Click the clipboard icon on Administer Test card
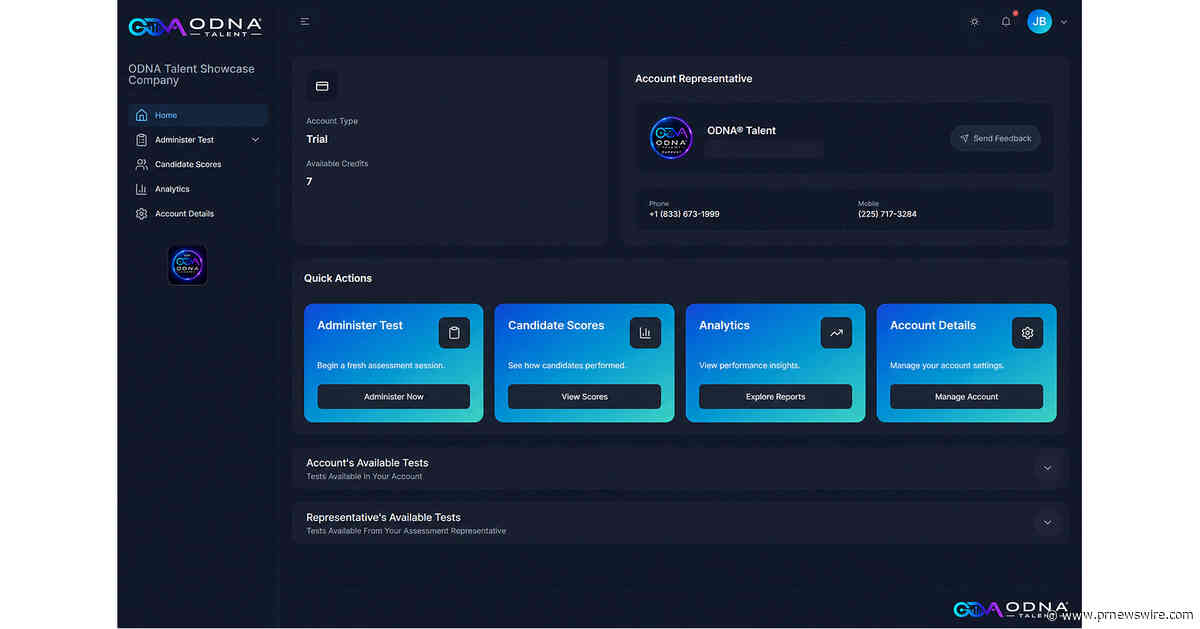1200x629 pixels. (x=454, y=333)
